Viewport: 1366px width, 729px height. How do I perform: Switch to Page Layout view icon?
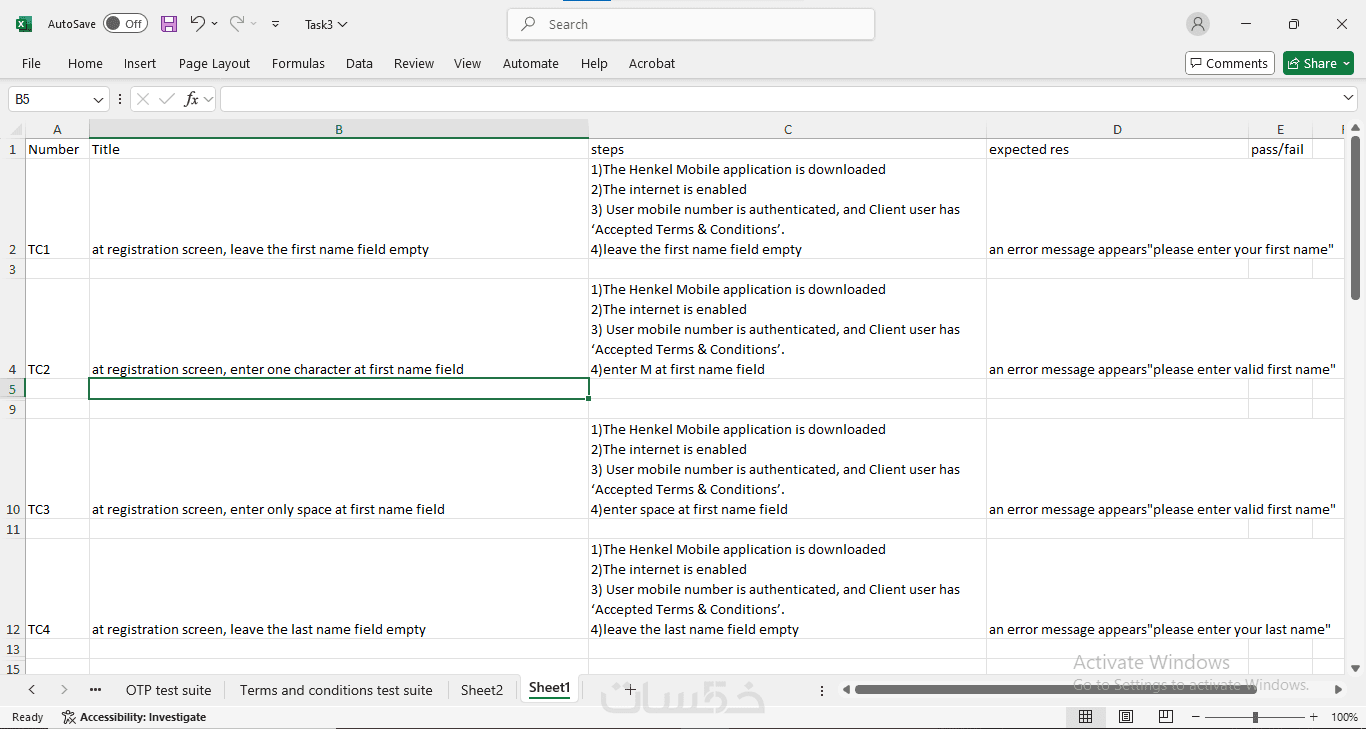click(1126, 717)
